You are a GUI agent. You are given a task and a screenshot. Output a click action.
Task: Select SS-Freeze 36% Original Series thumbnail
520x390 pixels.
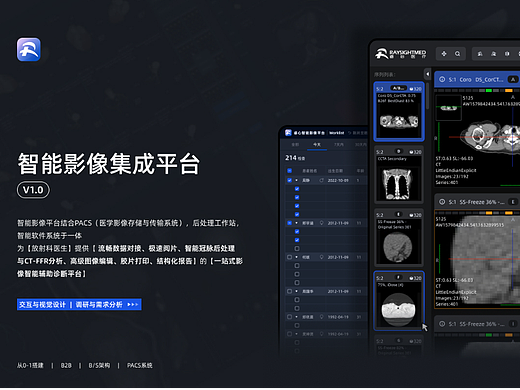[x=399, y=237]
